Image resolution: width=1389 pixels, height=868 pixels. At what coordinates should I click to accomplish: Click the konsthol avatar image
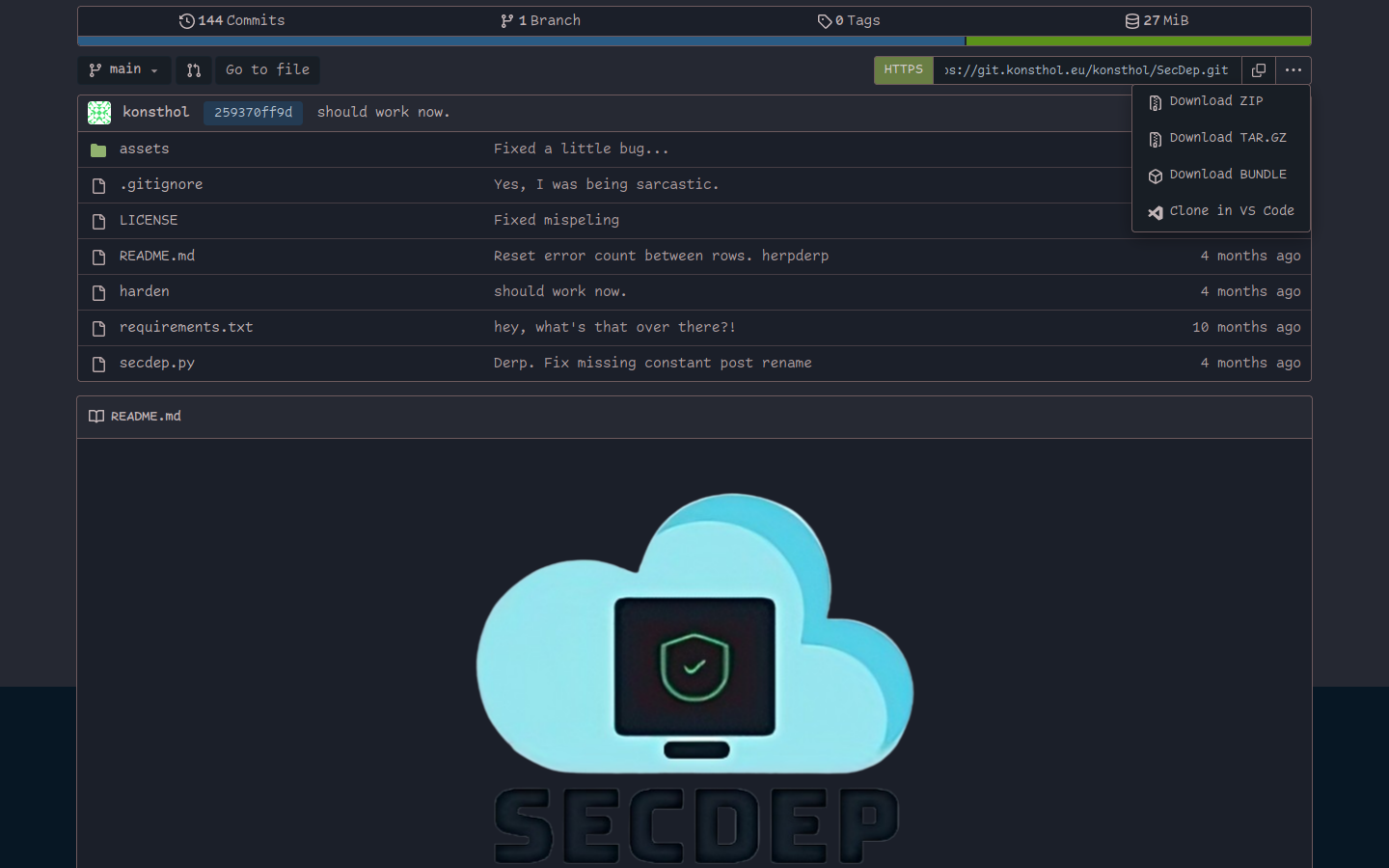pyautogui.click(x=99, y=113)
